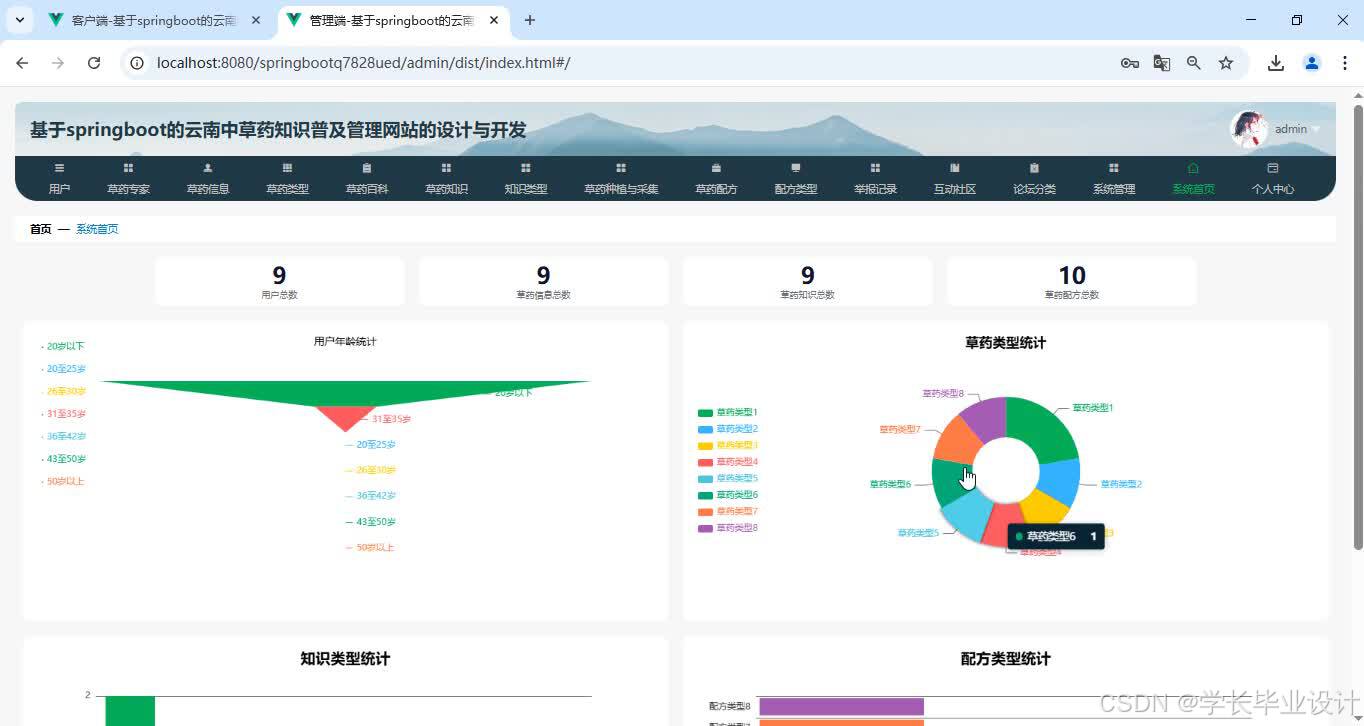Image resolution: width=1364 pixels, height=726 pixels.
Task: Open the 配方类型 navigation icon
Action: coord(796,168)
